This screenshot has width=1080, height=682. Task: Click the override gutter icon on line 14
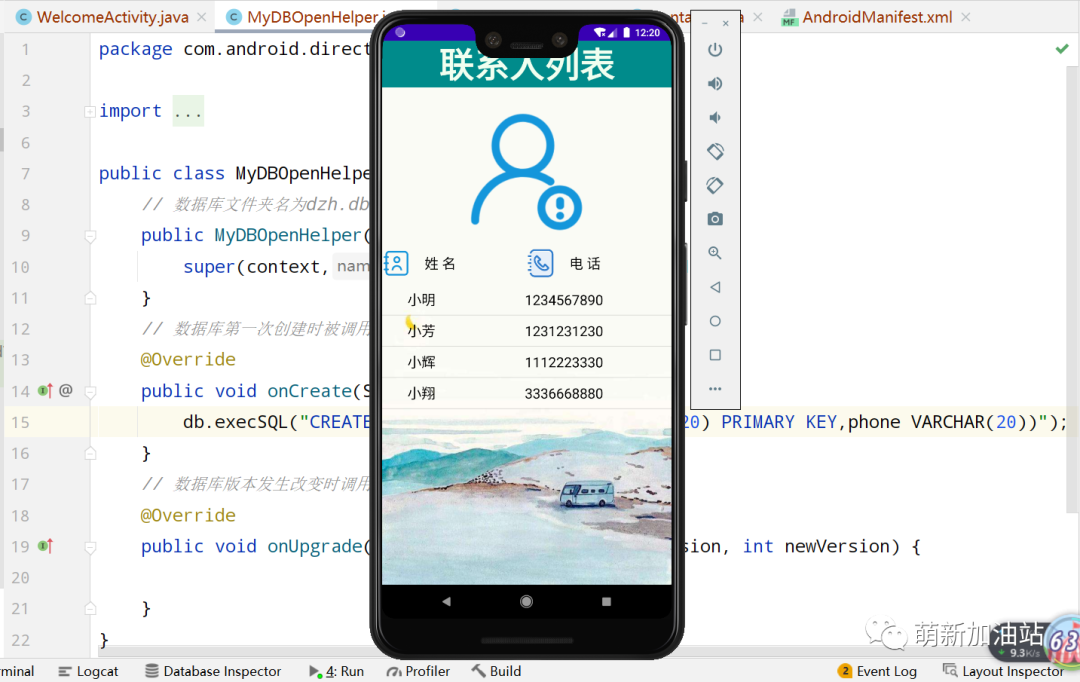pos(45,391)
